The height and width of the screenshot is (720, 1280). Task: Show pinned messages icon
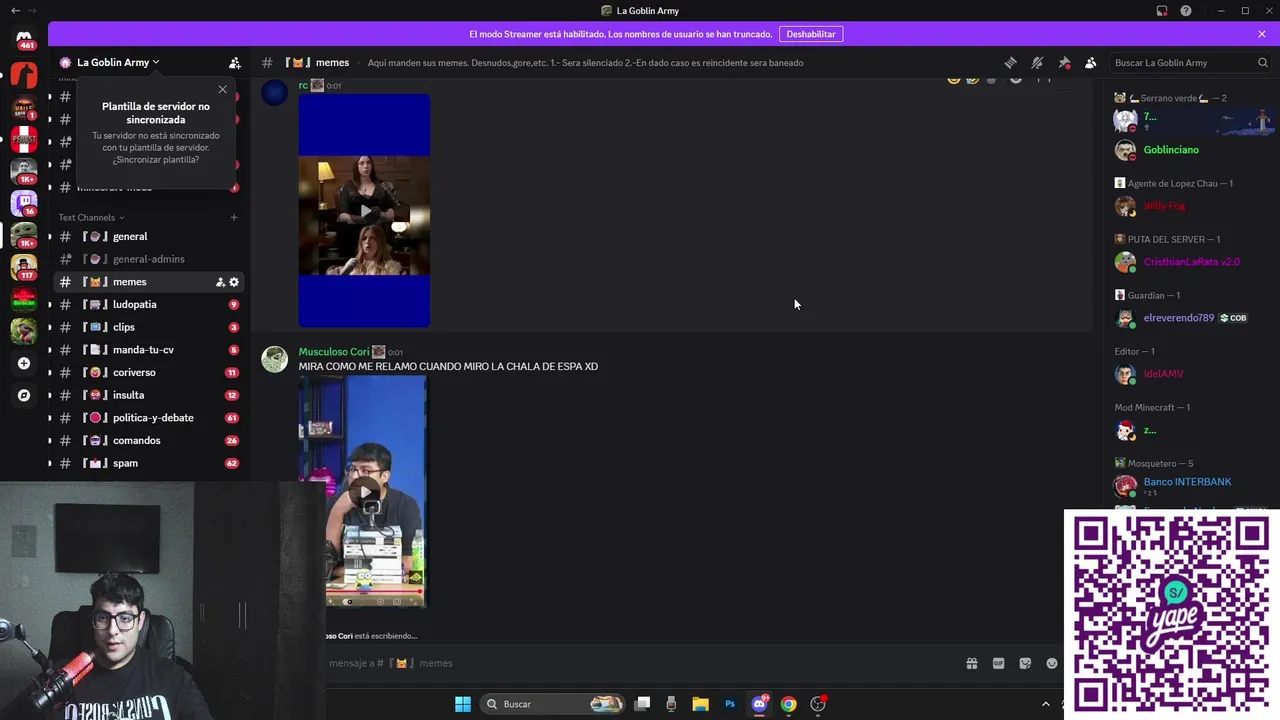coord(1064,62)
